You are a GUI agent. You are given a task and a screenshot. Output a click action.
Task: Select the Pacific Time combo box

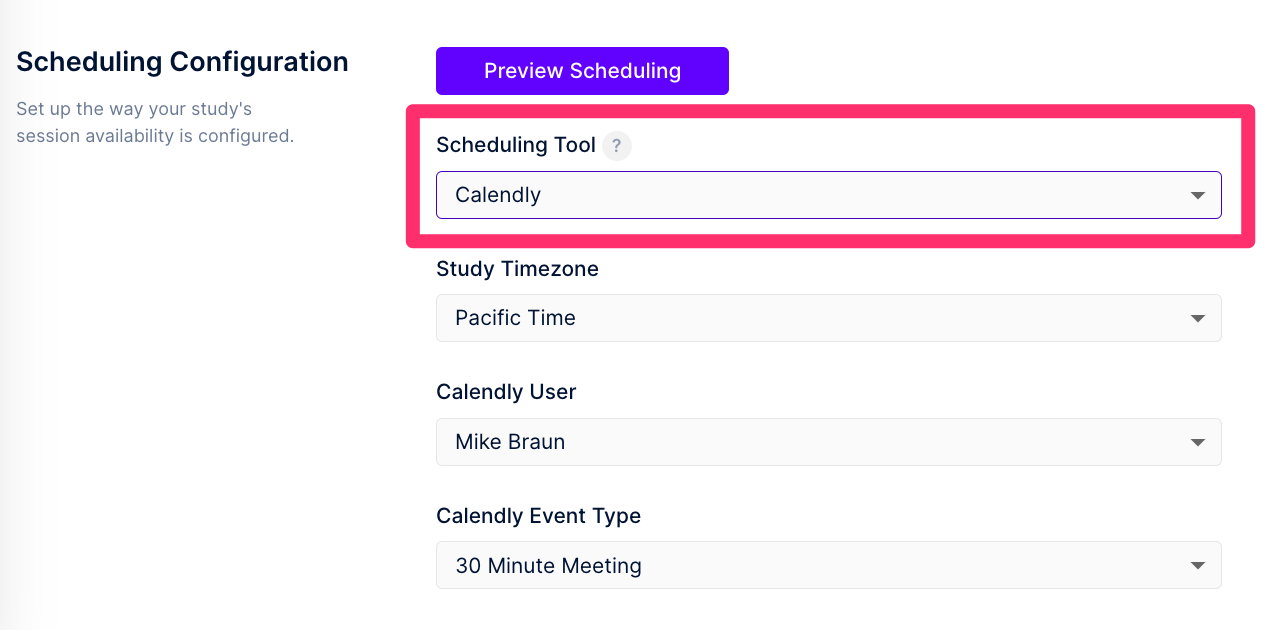828,318
